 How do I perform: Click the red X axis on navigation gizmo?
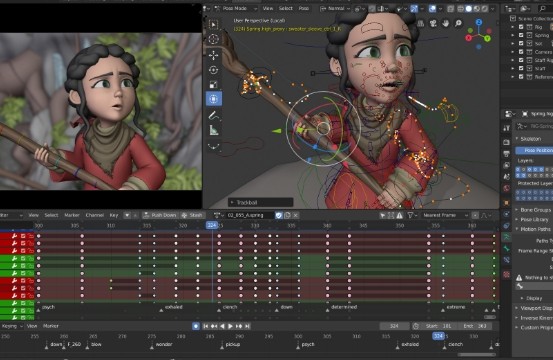(x=469, y=38)
